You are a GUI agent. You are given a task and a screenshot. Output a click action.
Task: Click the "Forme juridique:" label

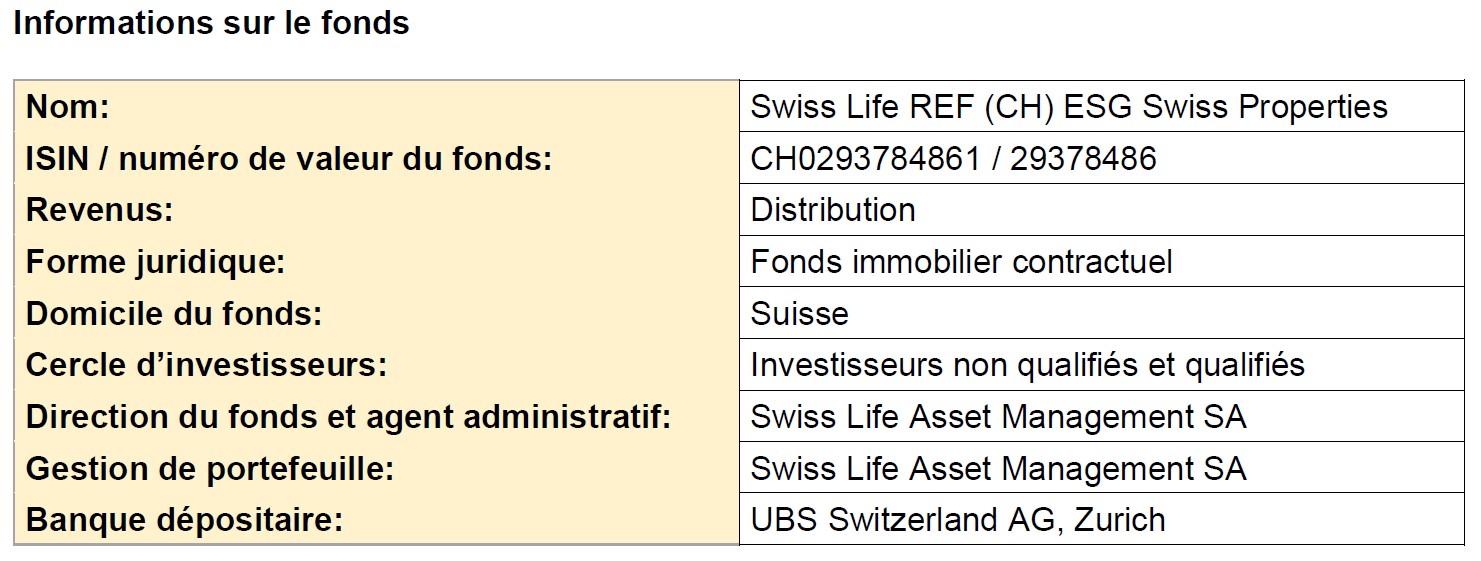point(156,262)
